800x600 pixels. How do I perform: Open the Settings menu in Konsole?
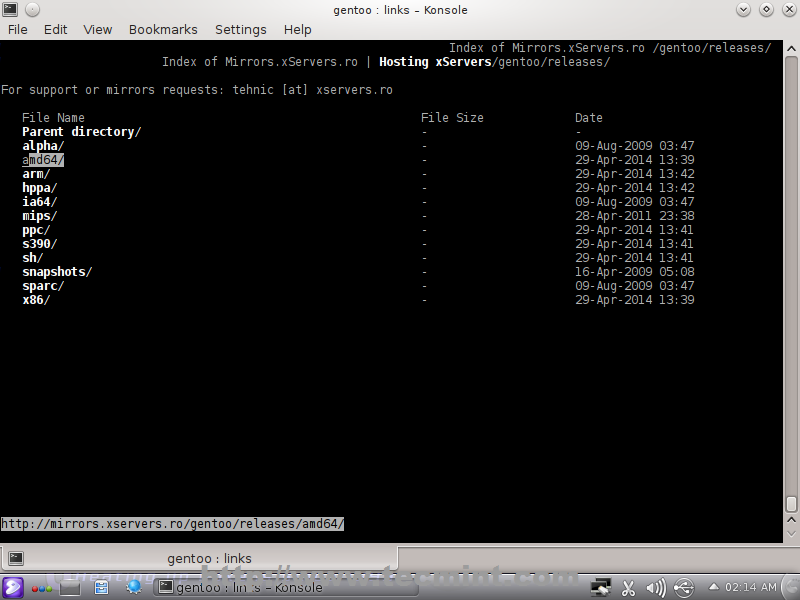point(240,29)
